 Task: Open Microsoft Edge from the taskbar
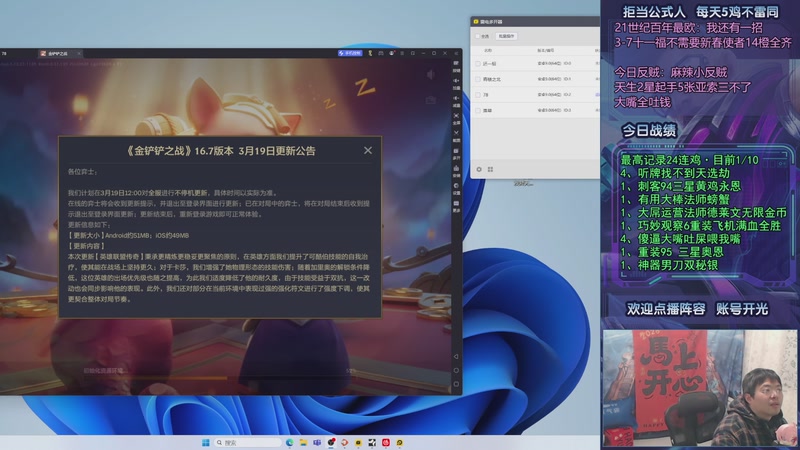(x=290, y=442)
